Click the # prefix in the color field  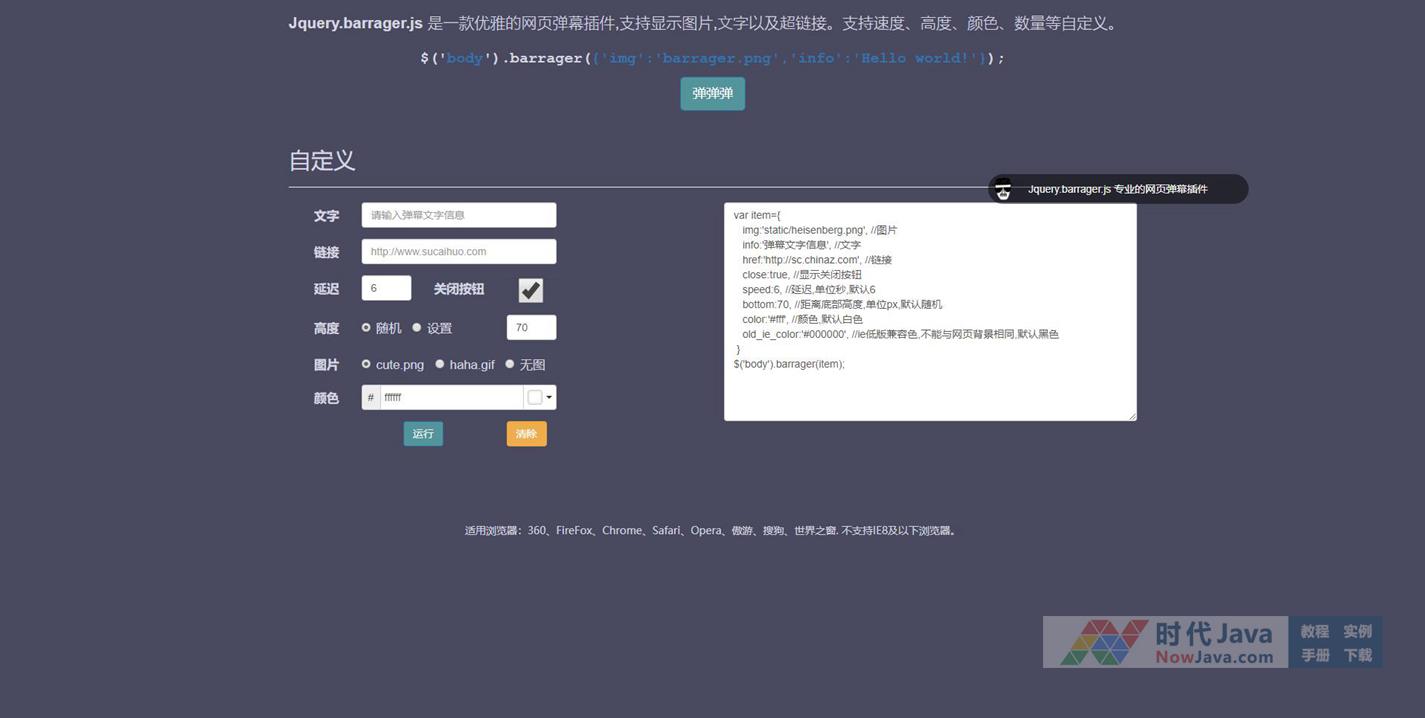371,398
